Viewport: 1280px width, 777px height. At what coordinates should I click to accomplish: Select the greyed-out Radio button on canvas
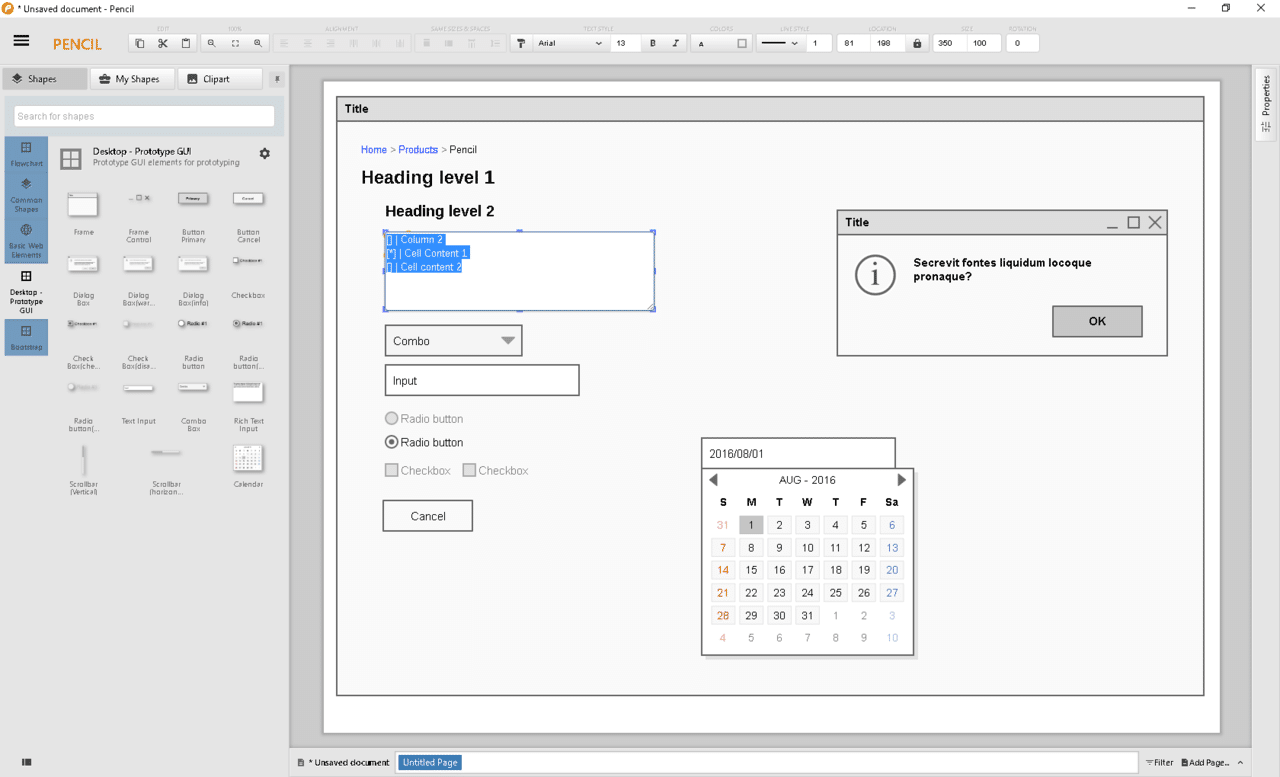click(424, 418)
